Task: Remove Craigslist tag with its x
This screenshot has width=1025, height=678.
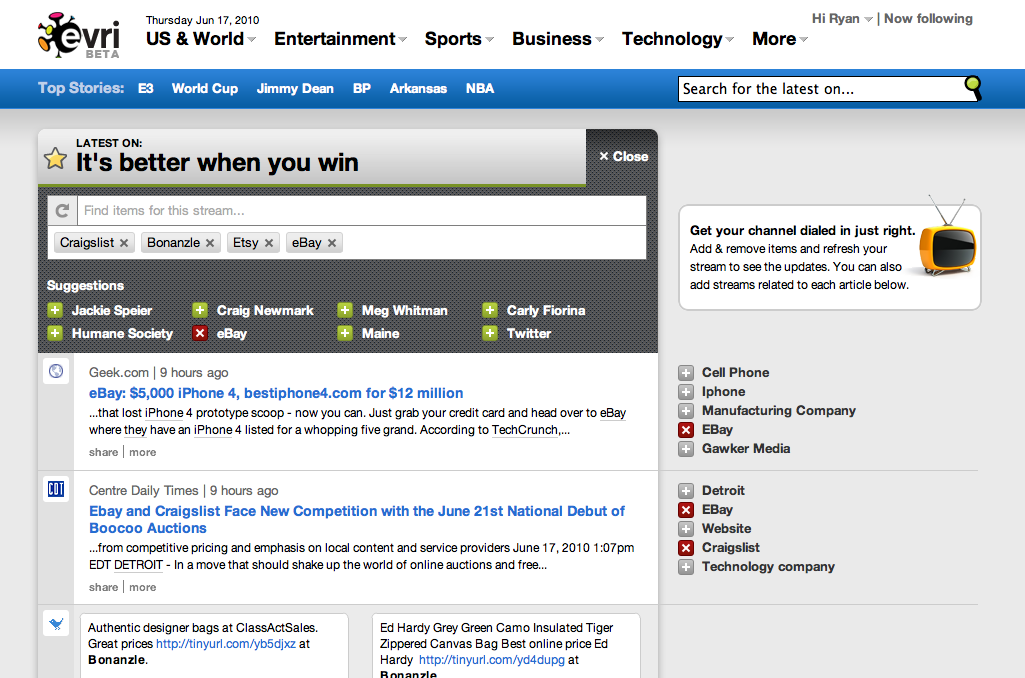Action: (x=124, y=243)
